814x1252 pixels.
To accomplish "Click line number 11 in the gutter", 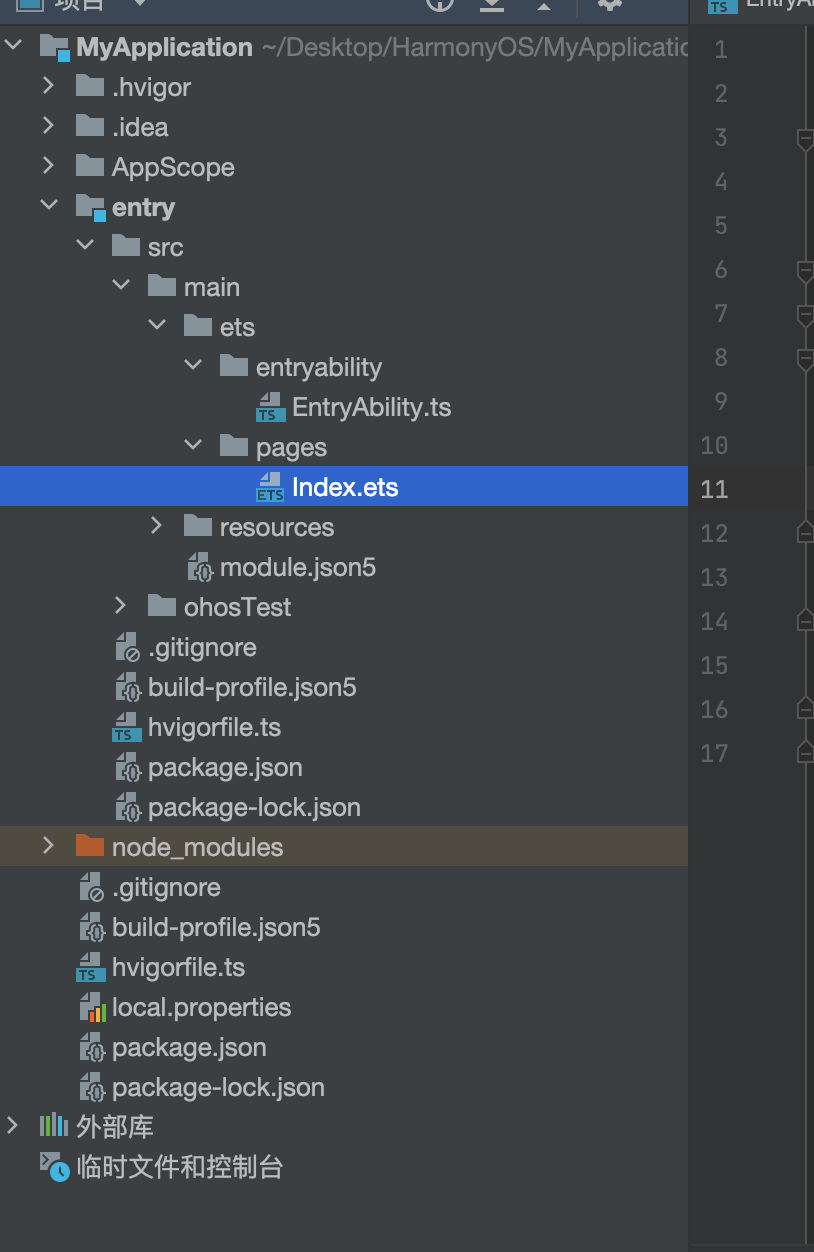I will pyautogui.click(x=714, y=489).
